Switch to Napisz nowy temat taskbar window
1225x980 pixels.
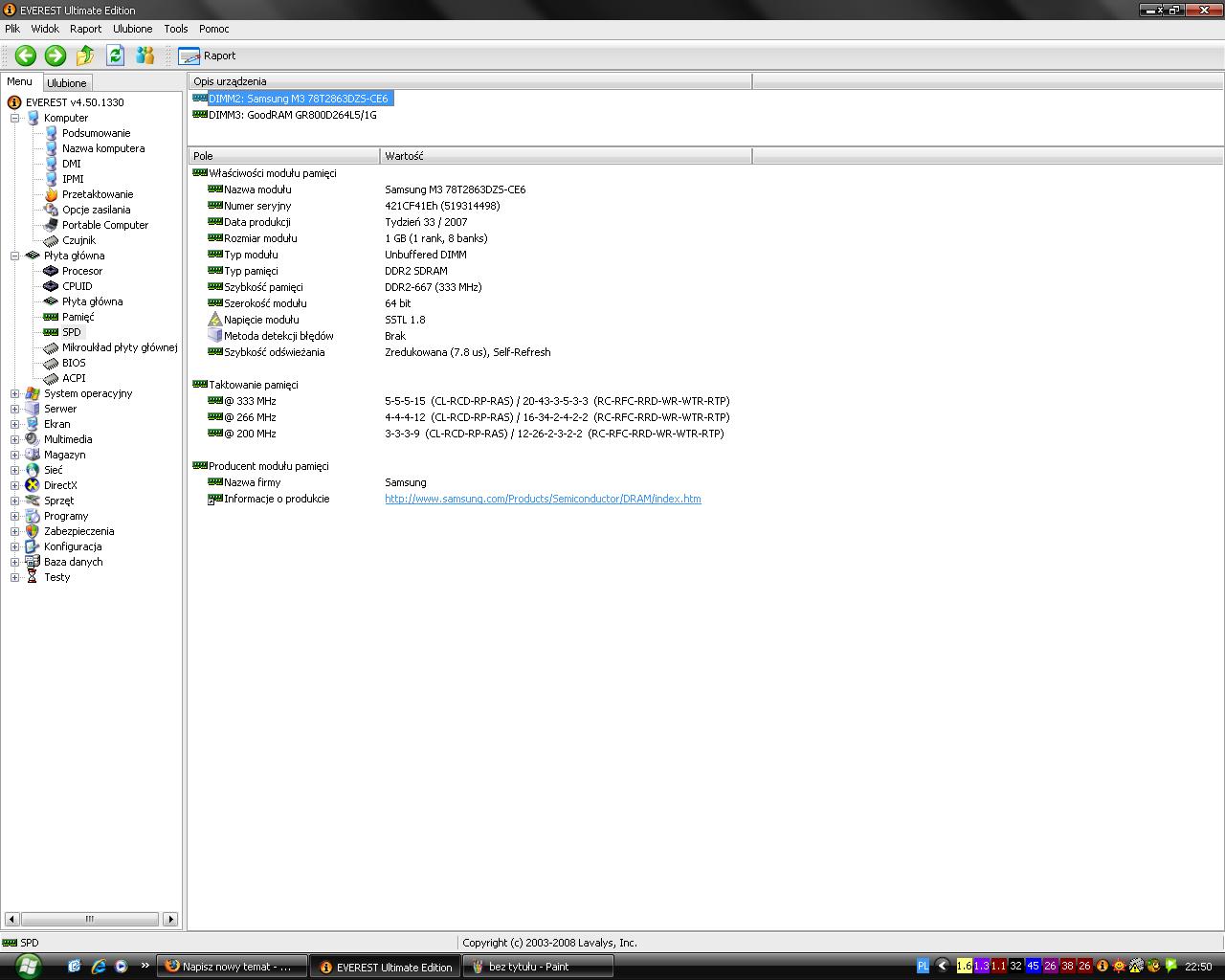click(233, 967)
